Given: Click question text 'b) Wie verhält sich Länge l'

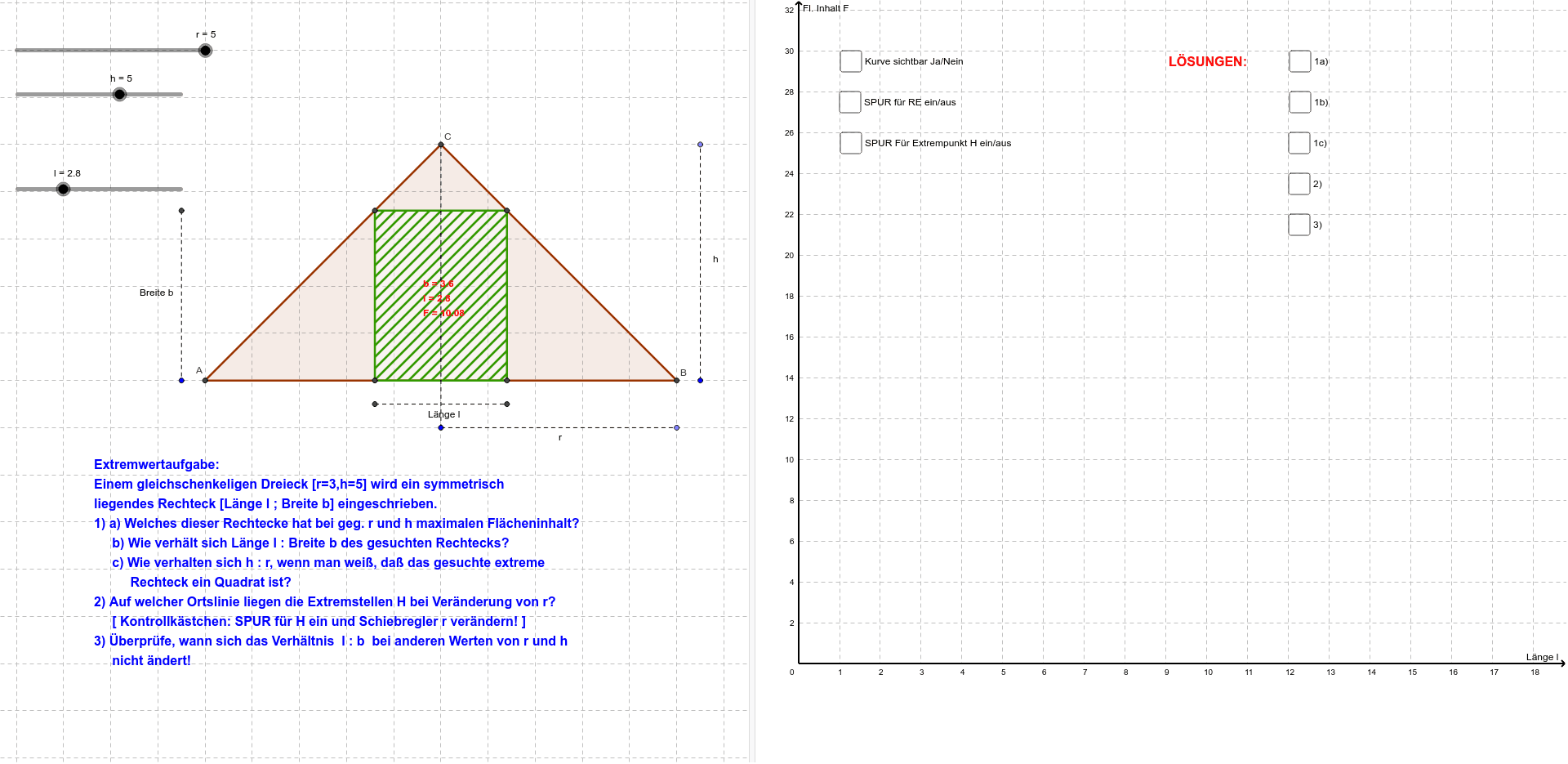Looking at the screenshot, I should (x=310, y=543).
